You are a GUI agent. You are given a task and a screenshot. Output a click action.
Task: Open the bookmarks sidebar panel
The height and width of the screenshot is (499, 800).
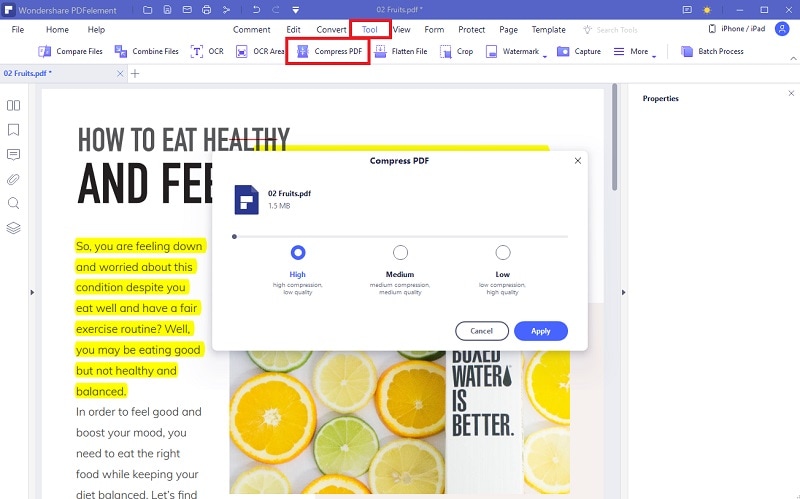[x=13, y=130]
